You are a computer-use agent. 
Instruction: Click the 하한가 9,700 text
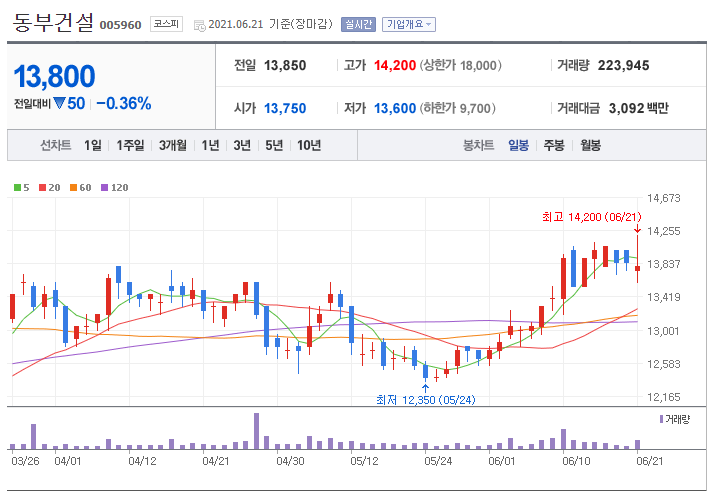458,108
